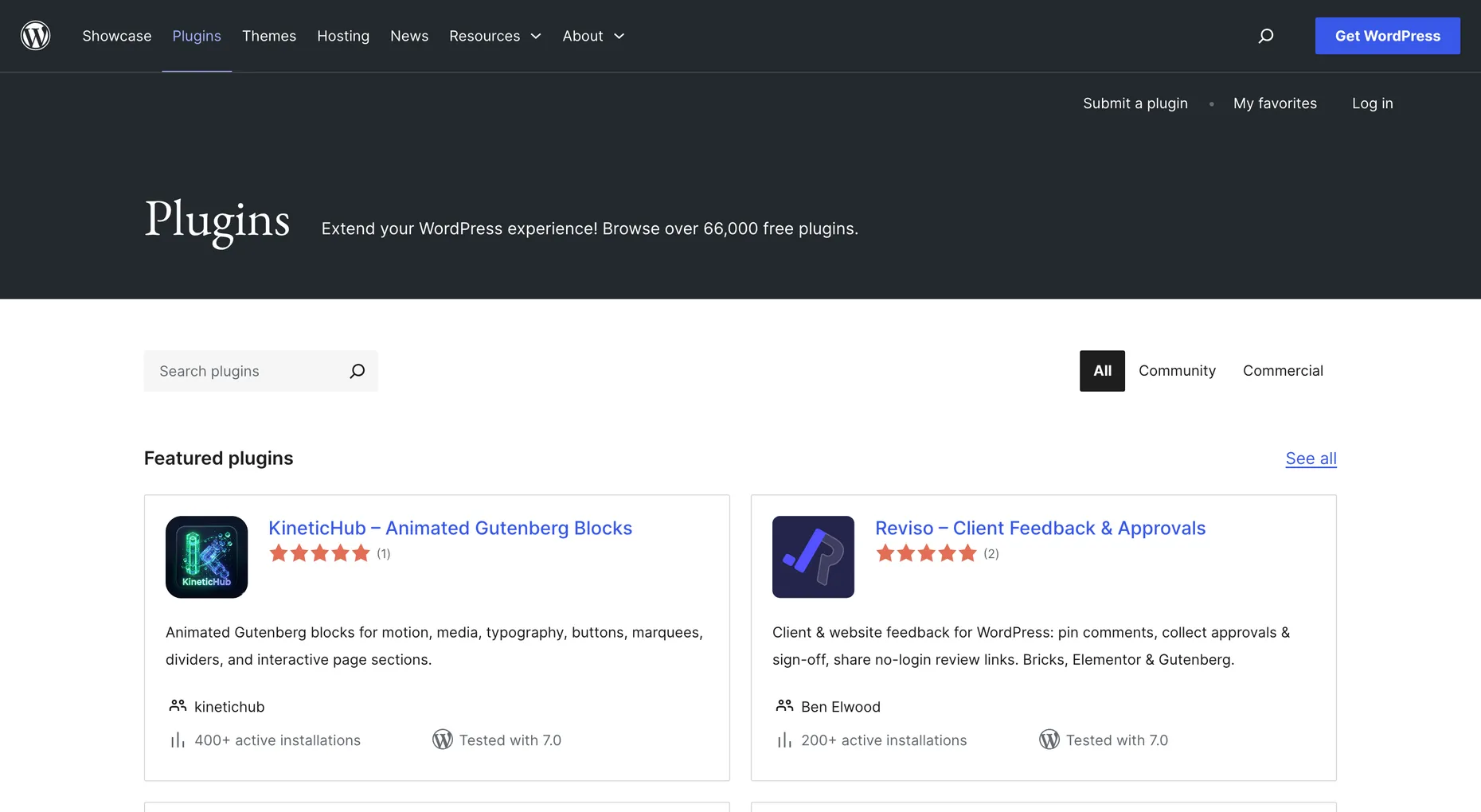Click KineticHub's five-star rating

[x=319, y=553]
